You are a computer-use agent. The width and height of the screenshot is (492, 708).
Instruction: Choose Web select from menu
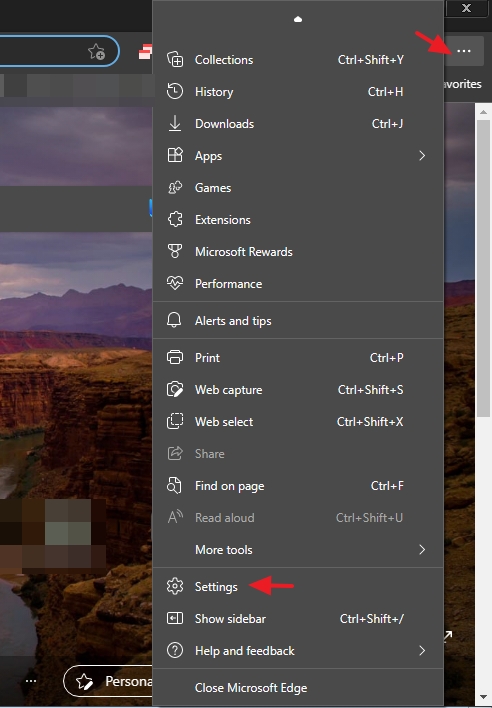[x=298, y=422]
